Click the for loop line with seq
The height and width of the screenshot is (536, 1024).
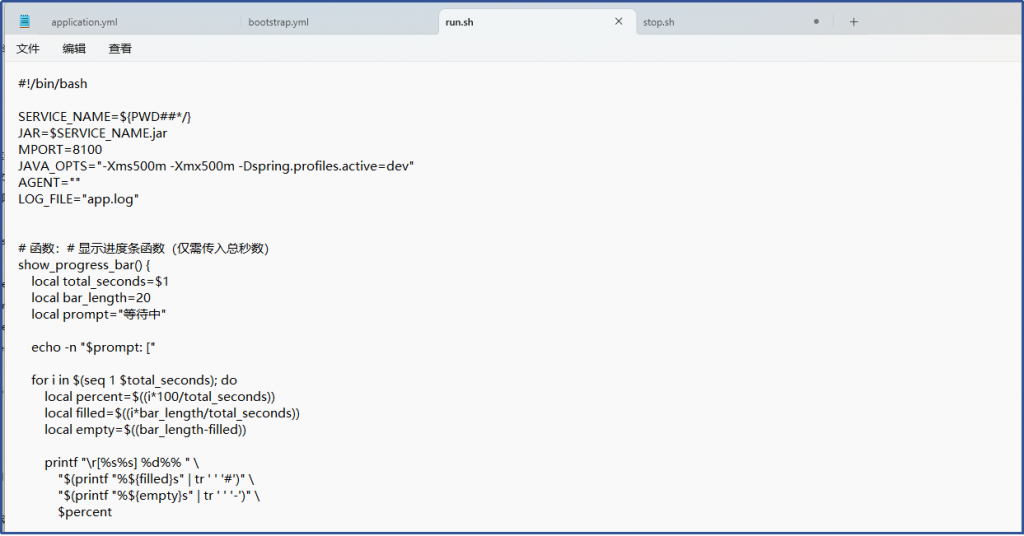134,380
